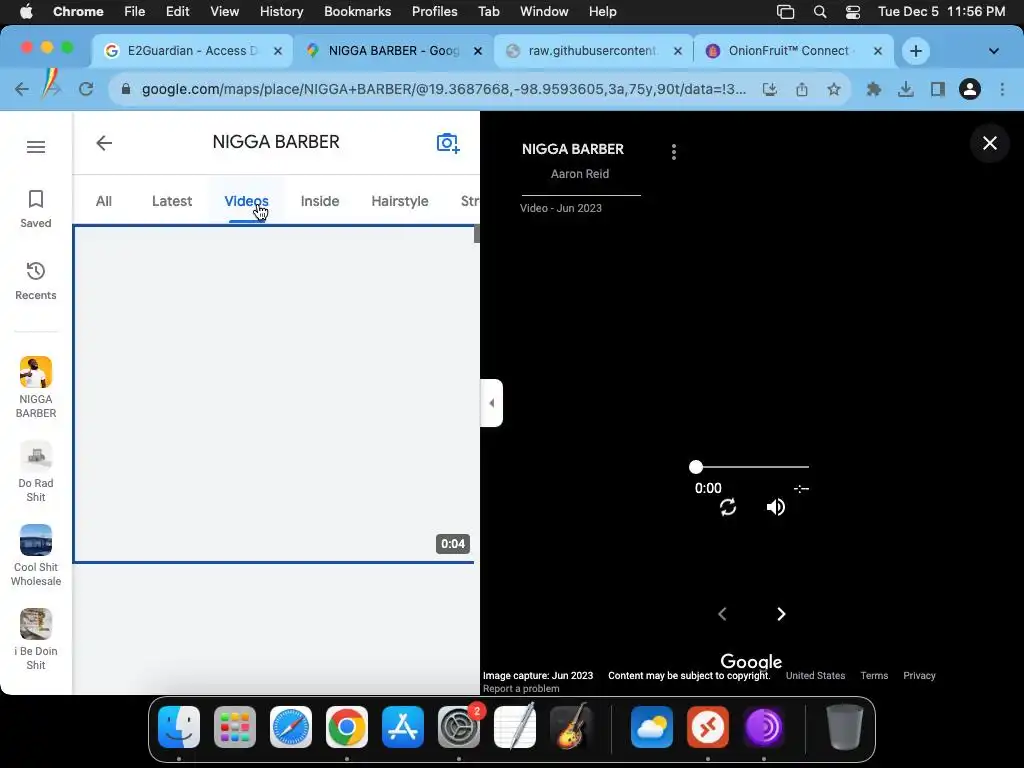Screen dimensions: 1024x768
Task: Mute the video volume icon
Action: pos(776,507)
